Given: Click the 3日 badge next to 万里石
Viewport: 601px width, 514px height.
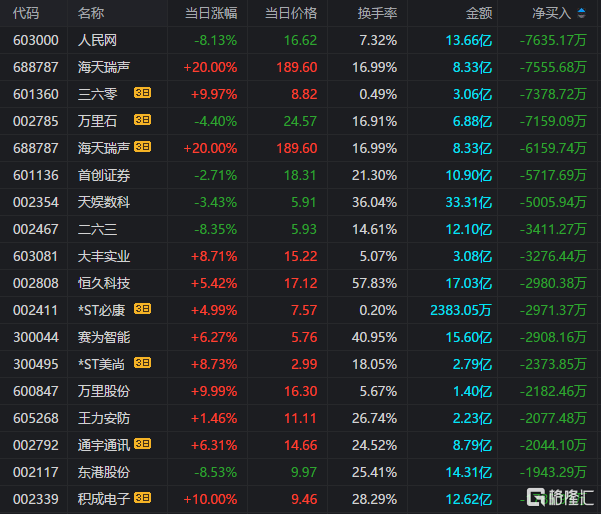Looking at the screenshot, I should click(x=142, y=120).
